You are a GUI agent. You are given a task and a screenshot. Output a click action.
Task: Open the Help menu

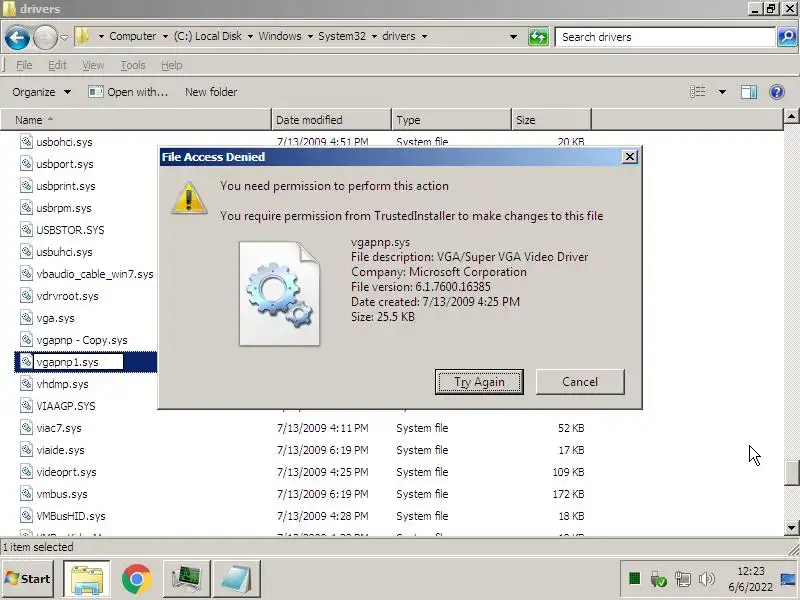[x=171, y=65]
